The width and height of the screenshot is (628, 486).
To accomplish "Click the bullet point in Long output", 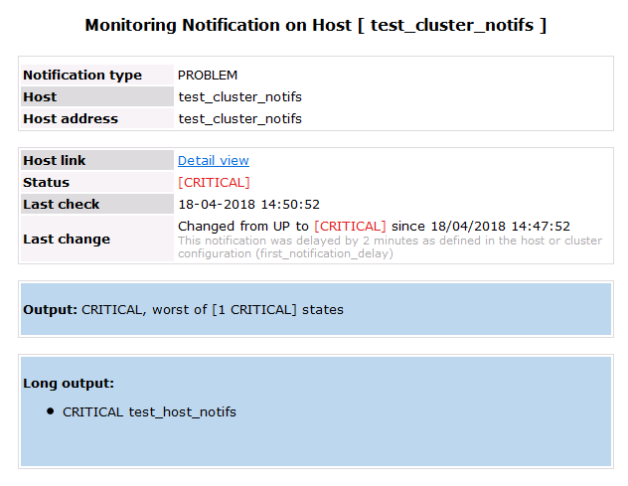I will pyautogui.click(x=50, y=411).
